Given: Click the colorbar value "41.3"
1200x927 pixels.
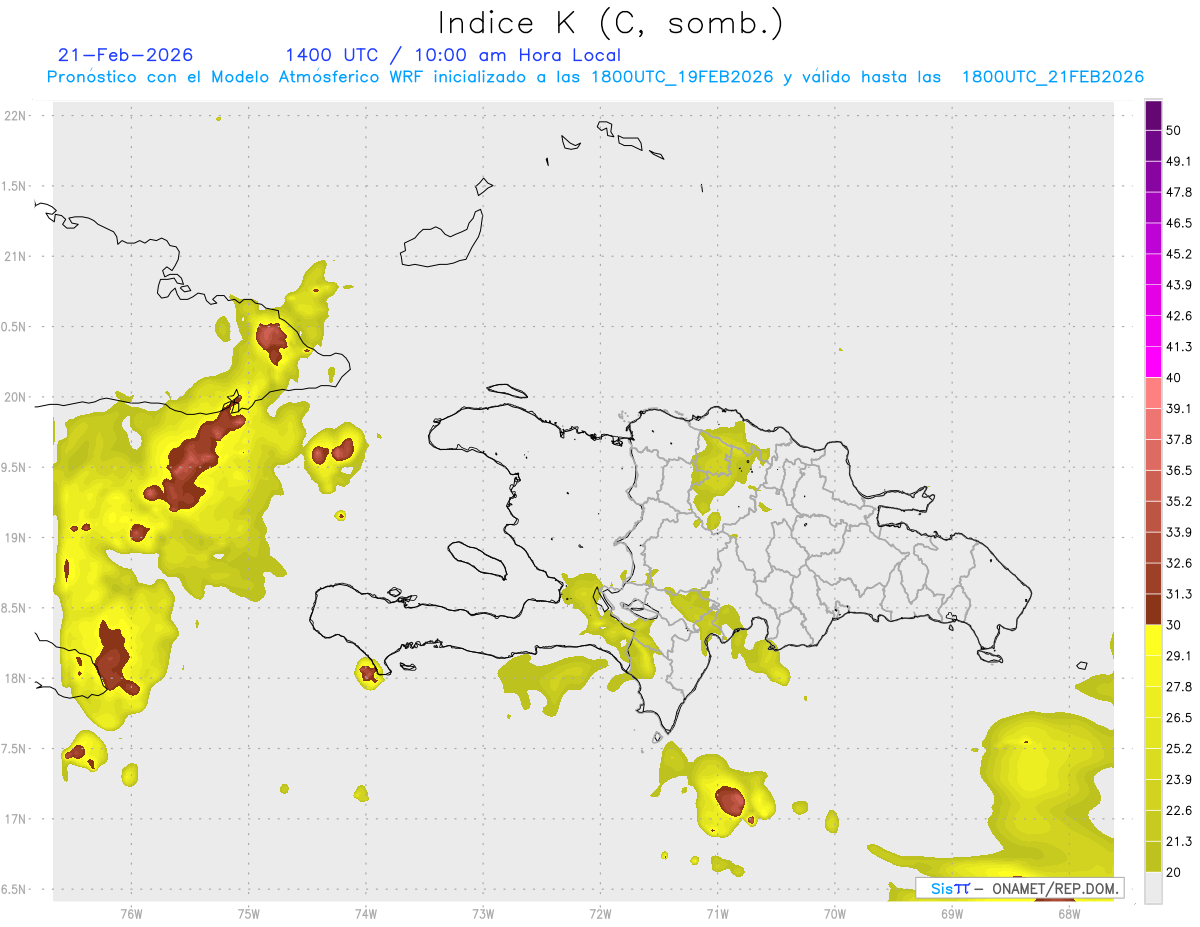Looking at the screenshot, I should coord(1179,347).
